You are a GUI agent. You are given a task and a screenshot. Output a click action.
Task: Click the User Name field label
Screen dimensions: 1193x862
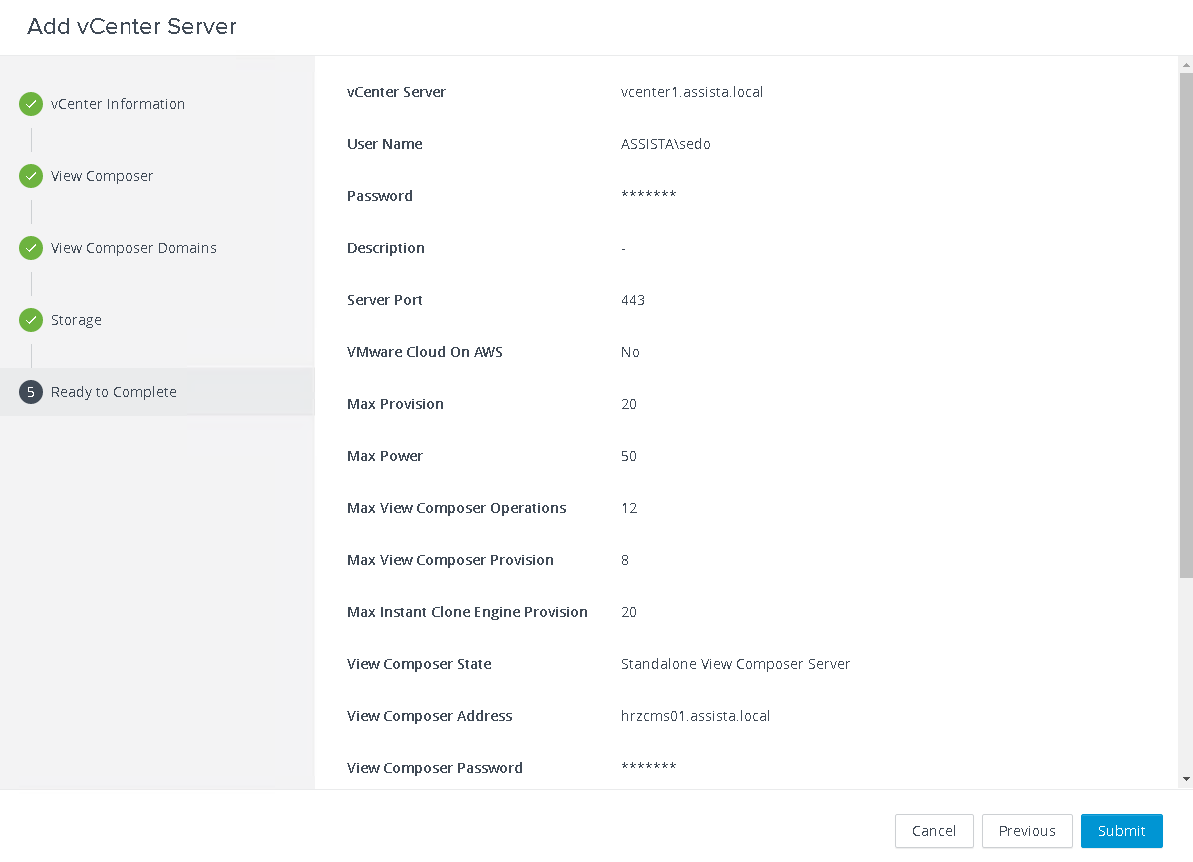[x=385, y=144]
